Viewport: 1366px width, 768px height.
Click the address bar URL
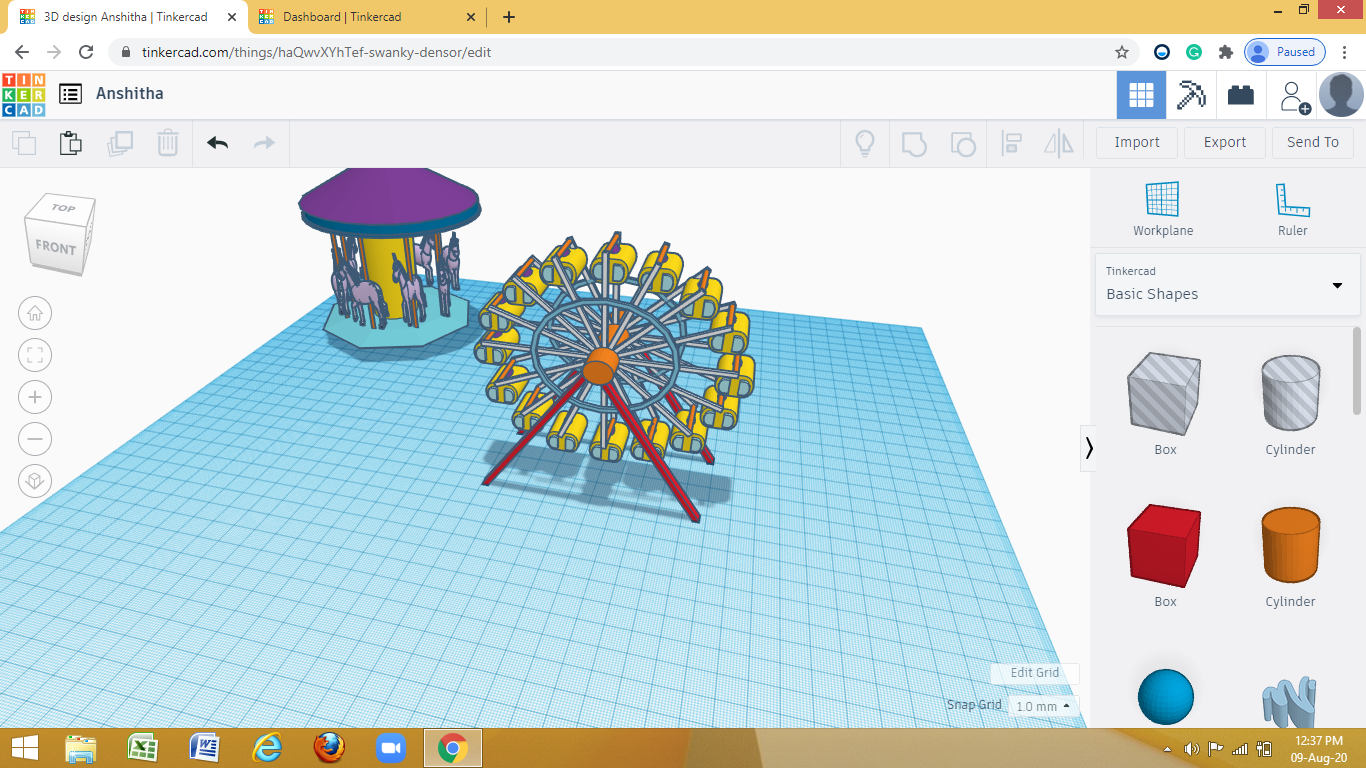point(316,52)
